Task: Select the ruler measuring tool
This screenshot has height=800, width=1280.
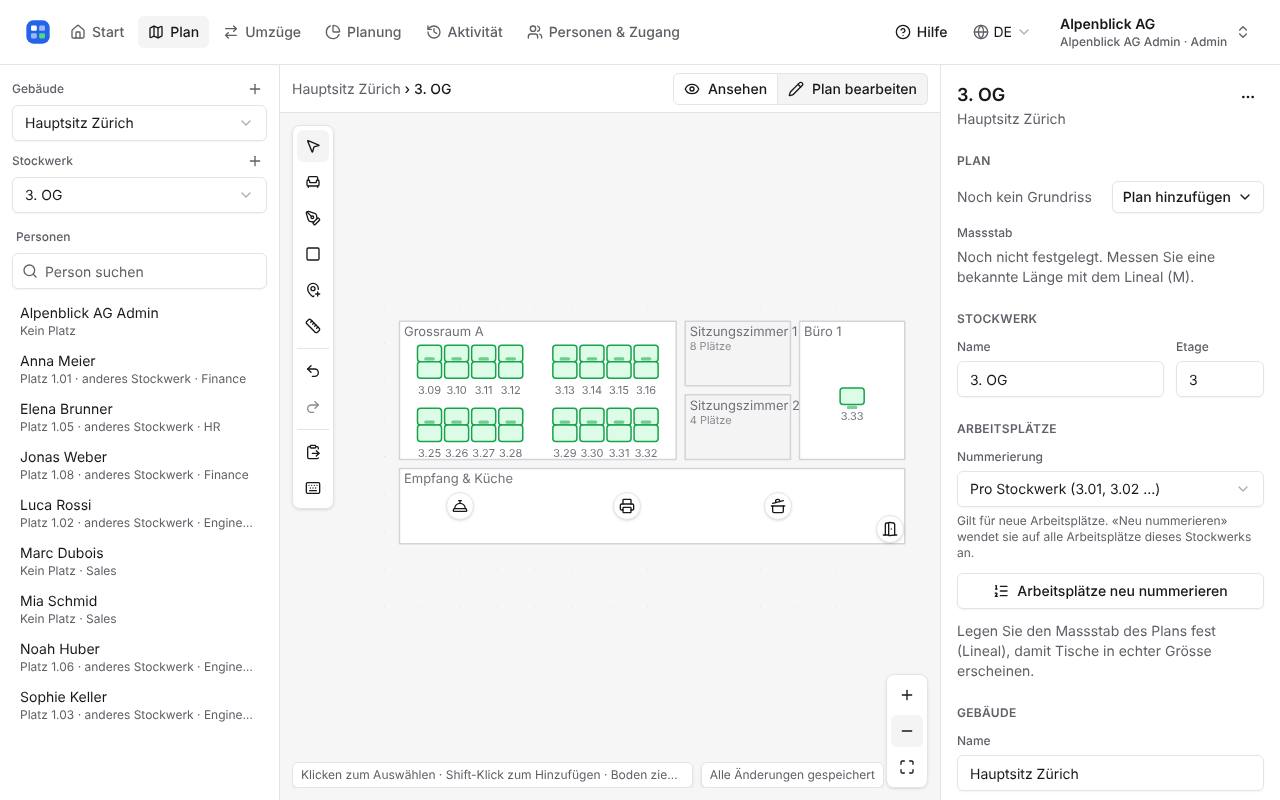Action: 313,326
